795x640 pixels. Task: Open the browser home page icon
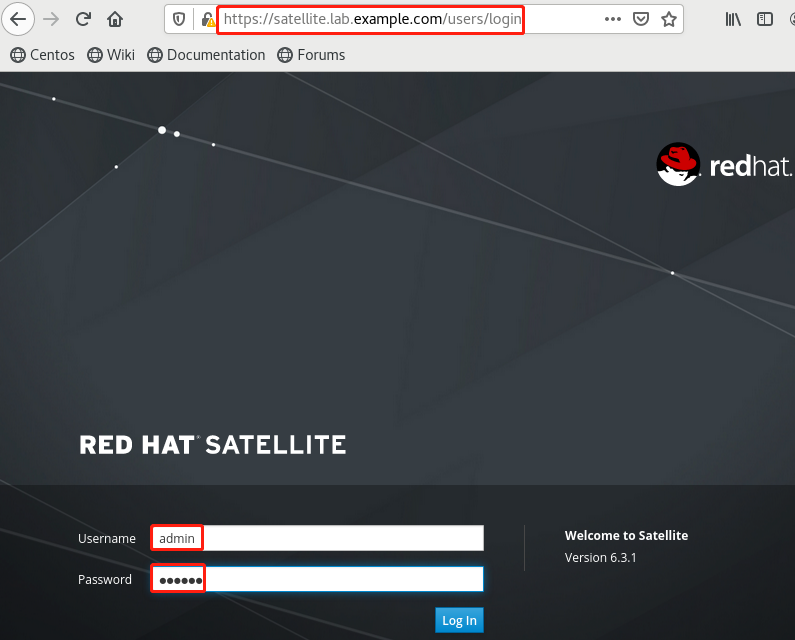coord(115,19)
